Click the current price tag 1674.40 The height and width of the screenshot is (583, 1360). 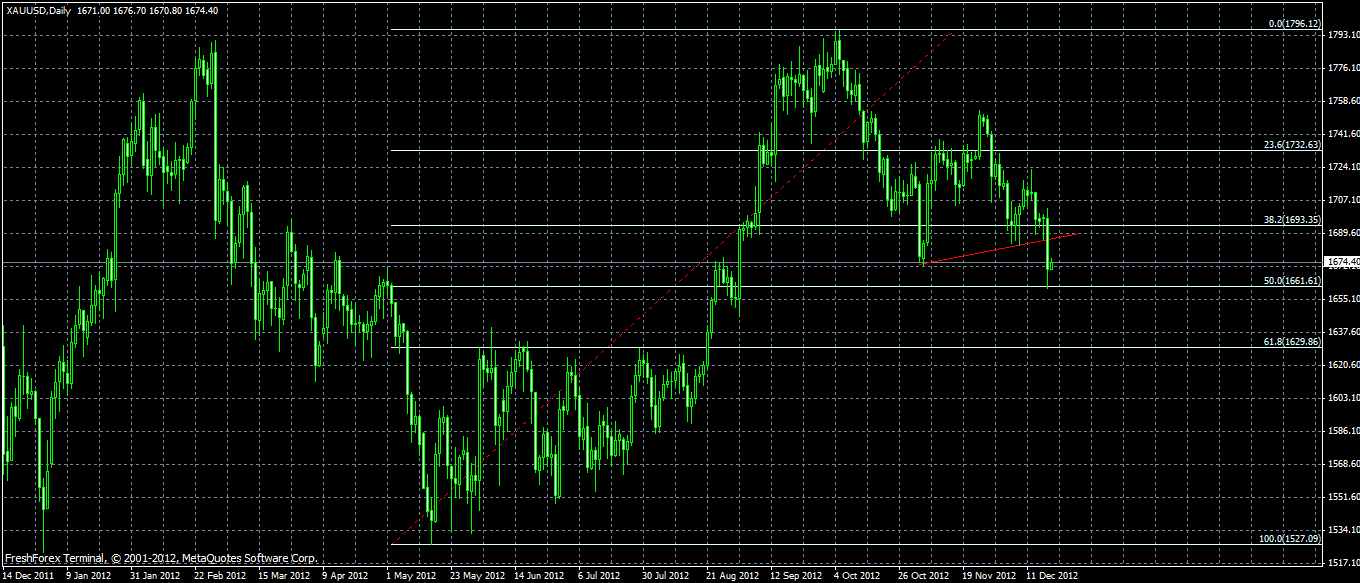pos(1343,262)
